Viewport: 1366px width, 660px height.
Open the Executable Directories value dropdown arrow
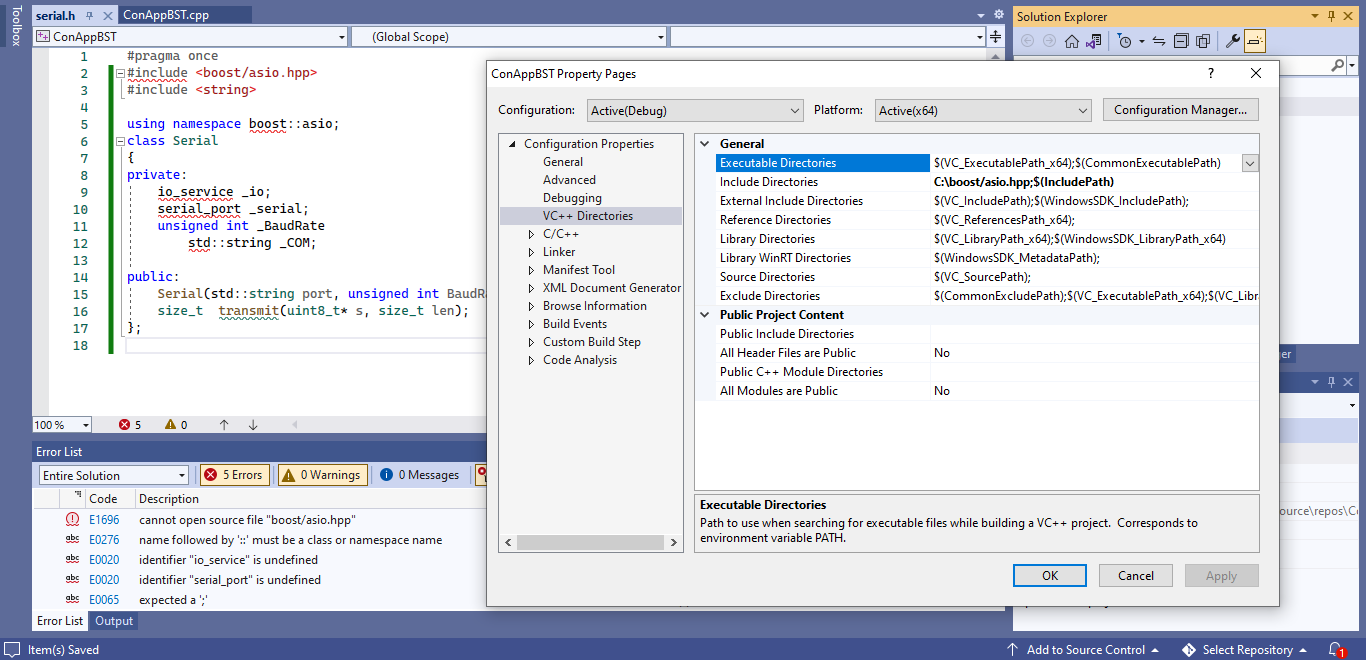pyautogui.click(x=1250, y=163)
